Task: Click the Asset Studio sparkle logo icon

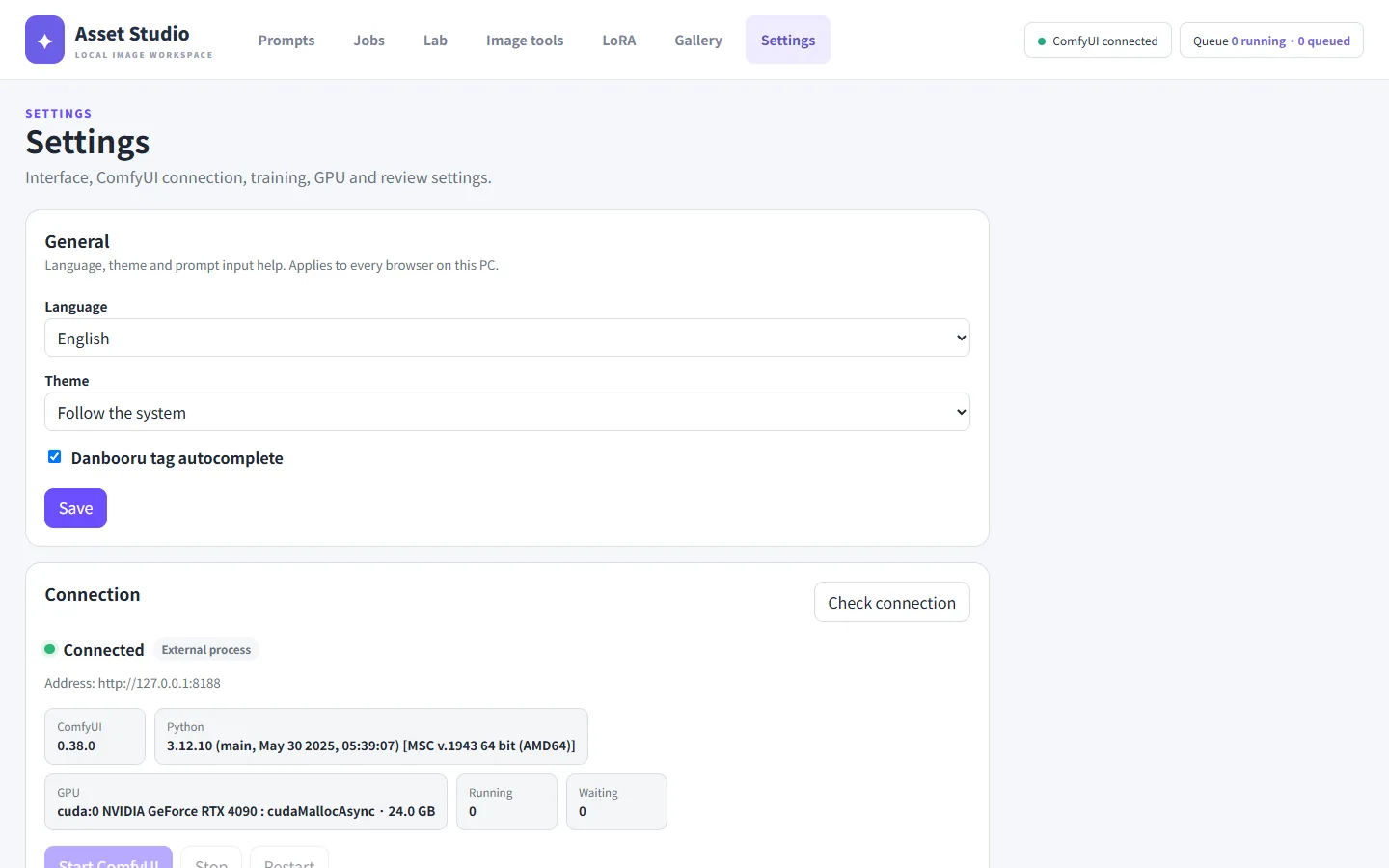Action: pos(44,40)
